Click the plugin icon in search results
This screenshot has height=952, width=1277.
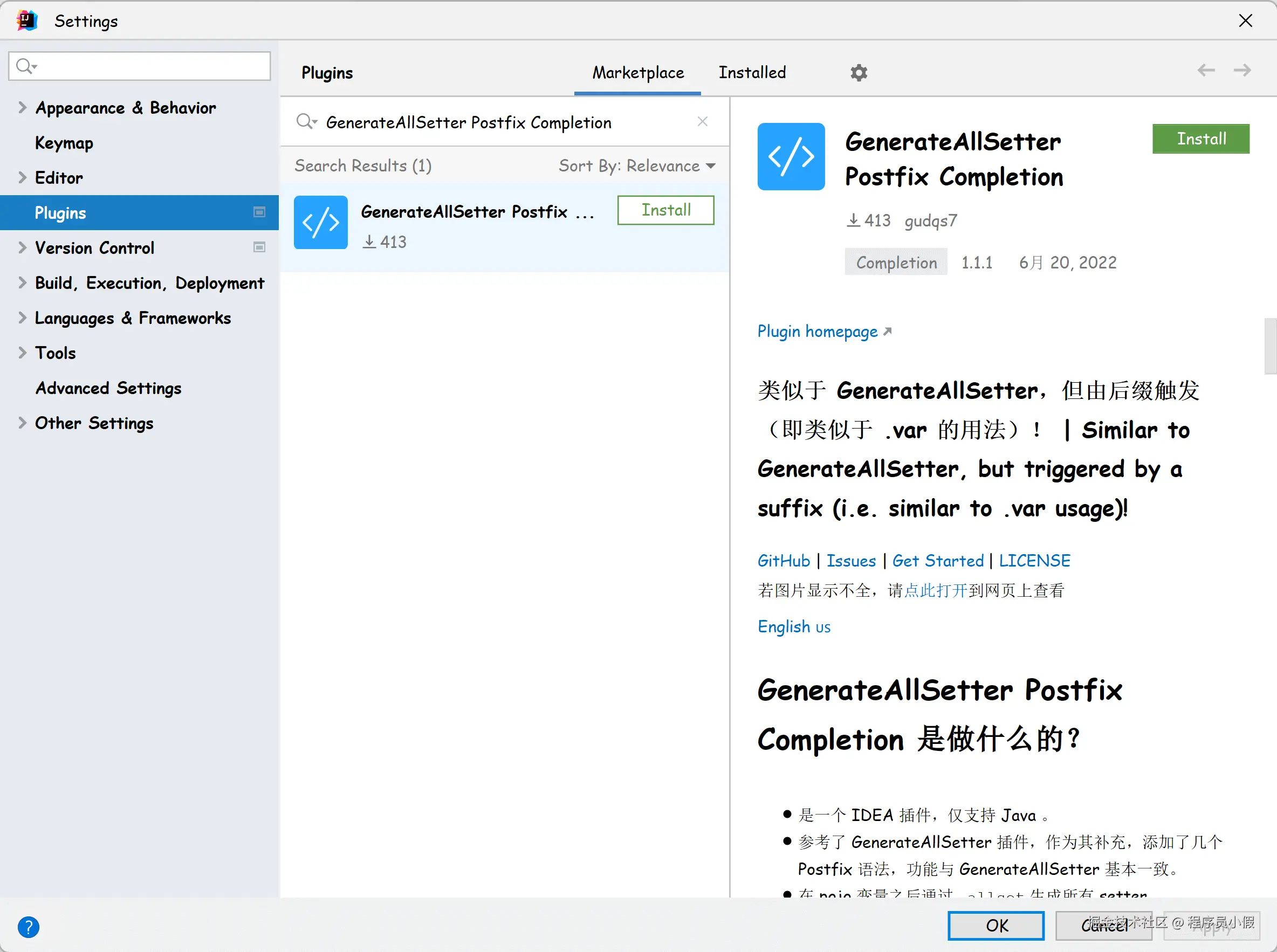(320, 223)
